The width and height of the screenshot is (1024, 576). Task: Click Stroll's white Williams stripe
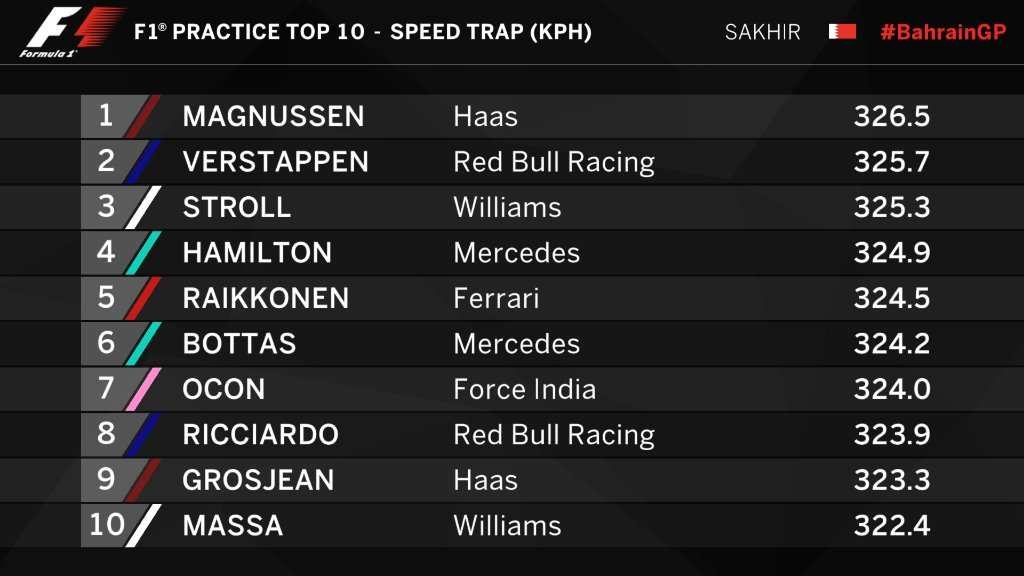click(x=142, y=207)
